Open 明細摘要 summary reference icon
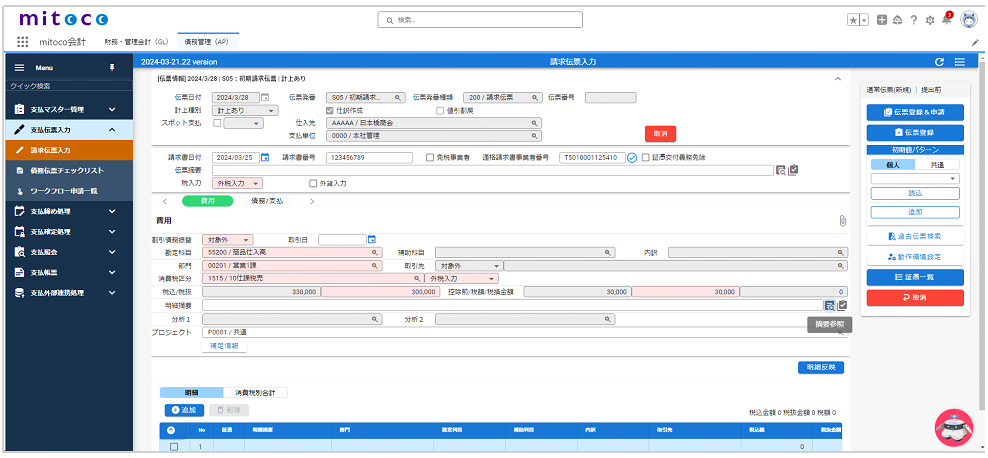This screenshot has width=988, height=458. pyautogui.click(x=830, y=306)
